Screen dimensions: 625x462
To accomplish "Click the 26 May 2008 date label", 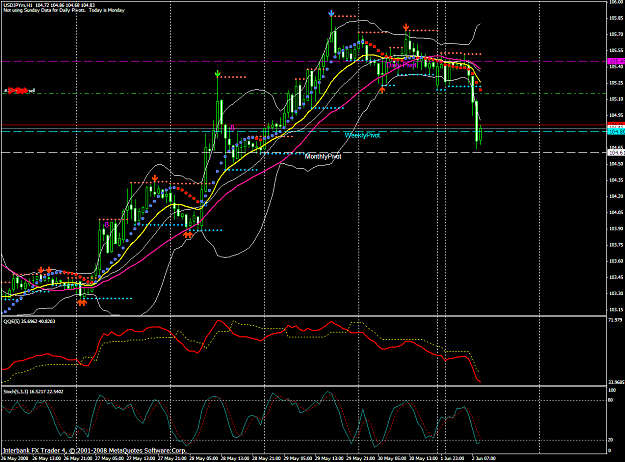I will (x=15, y=458).
